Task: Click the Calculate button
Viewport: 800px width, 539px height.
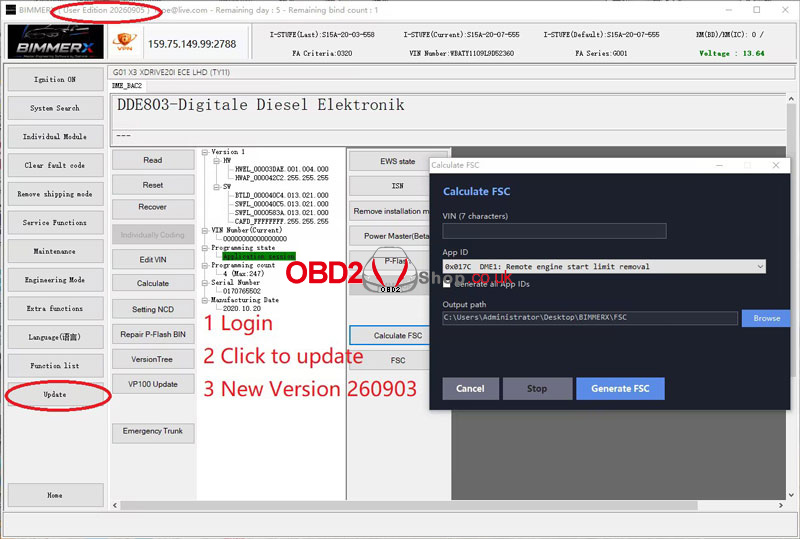Action: (153, 283)
